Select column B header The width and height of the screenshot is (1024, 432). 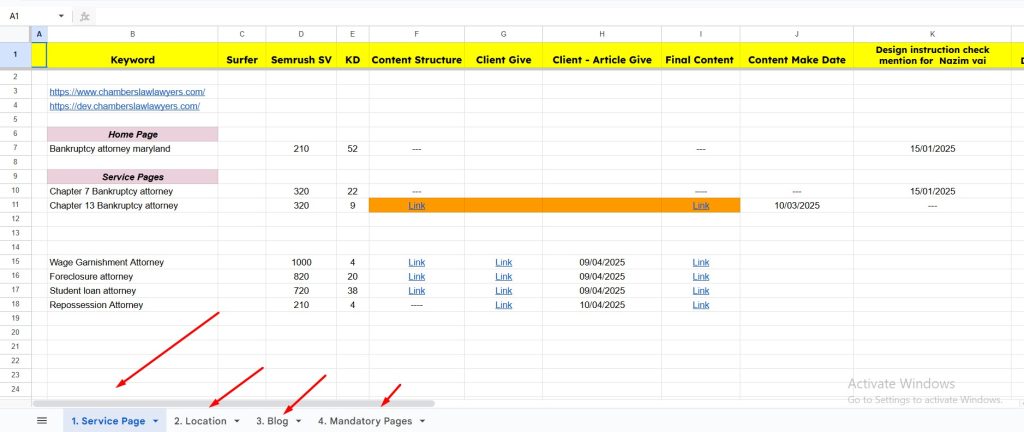[x=133, y=34]
